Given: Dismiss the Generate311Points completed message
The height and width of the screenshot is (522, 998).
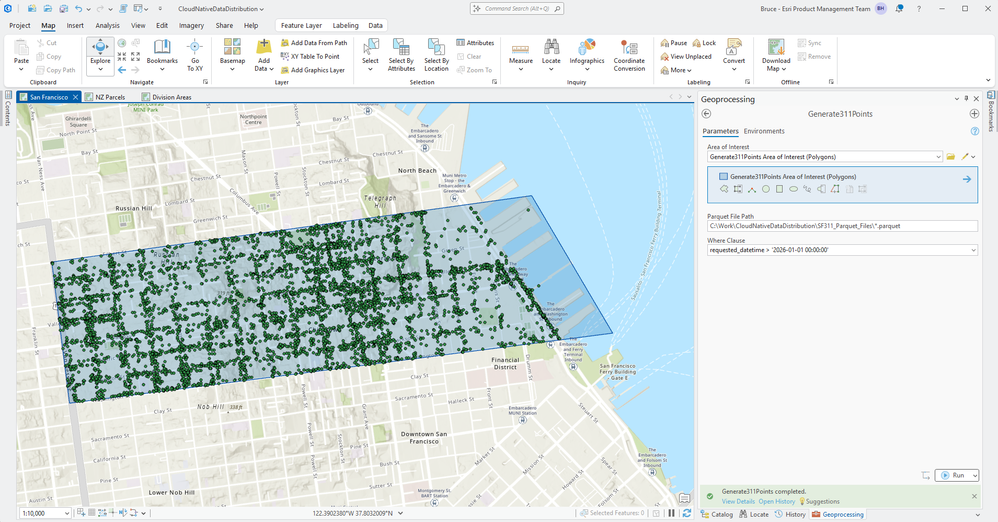Looking at the screenshot, I should click(974, 496).
